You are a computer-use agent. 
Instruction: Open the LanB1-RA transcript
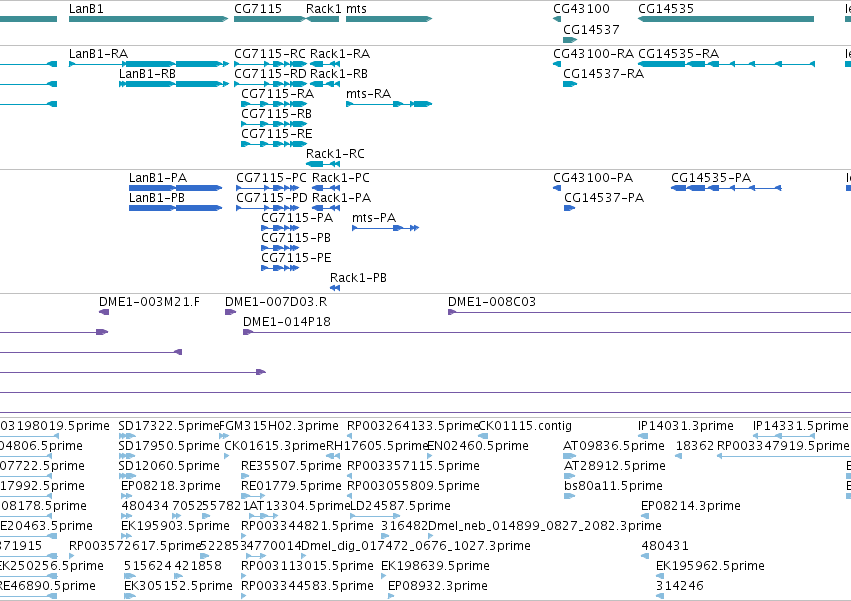[149, 64]
